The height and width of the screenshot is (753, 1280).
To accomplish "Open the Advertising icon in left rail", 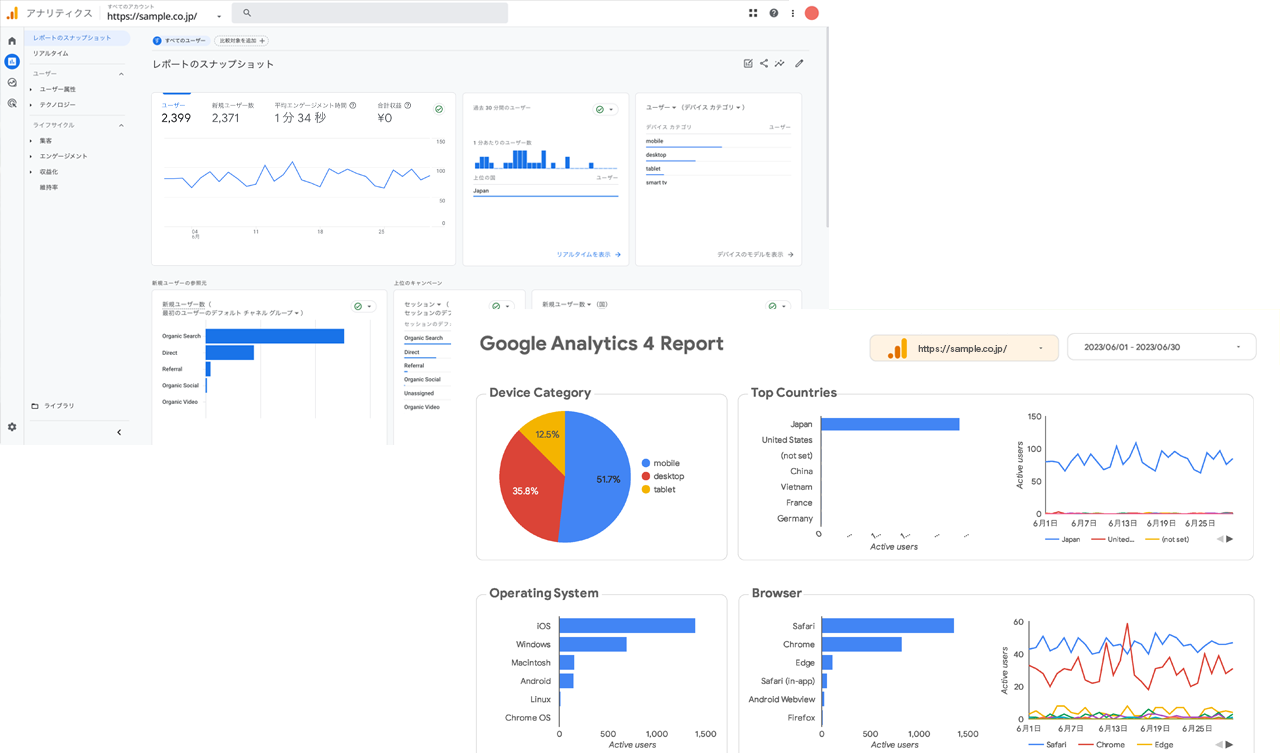I will pos(12,103).
